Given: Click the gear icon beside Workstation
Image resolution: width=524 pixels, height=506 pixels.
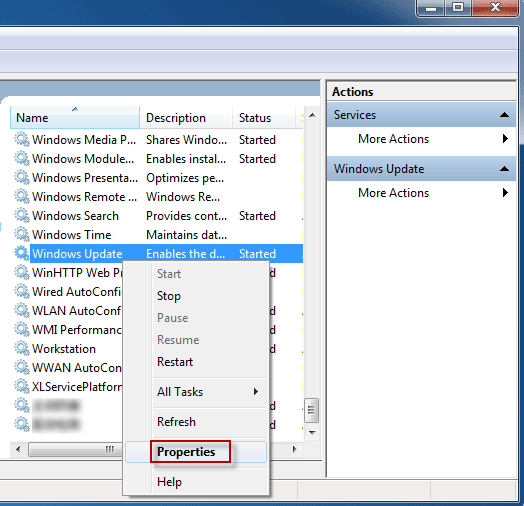Looking at the screenshot, I should [x=22, y=349].
